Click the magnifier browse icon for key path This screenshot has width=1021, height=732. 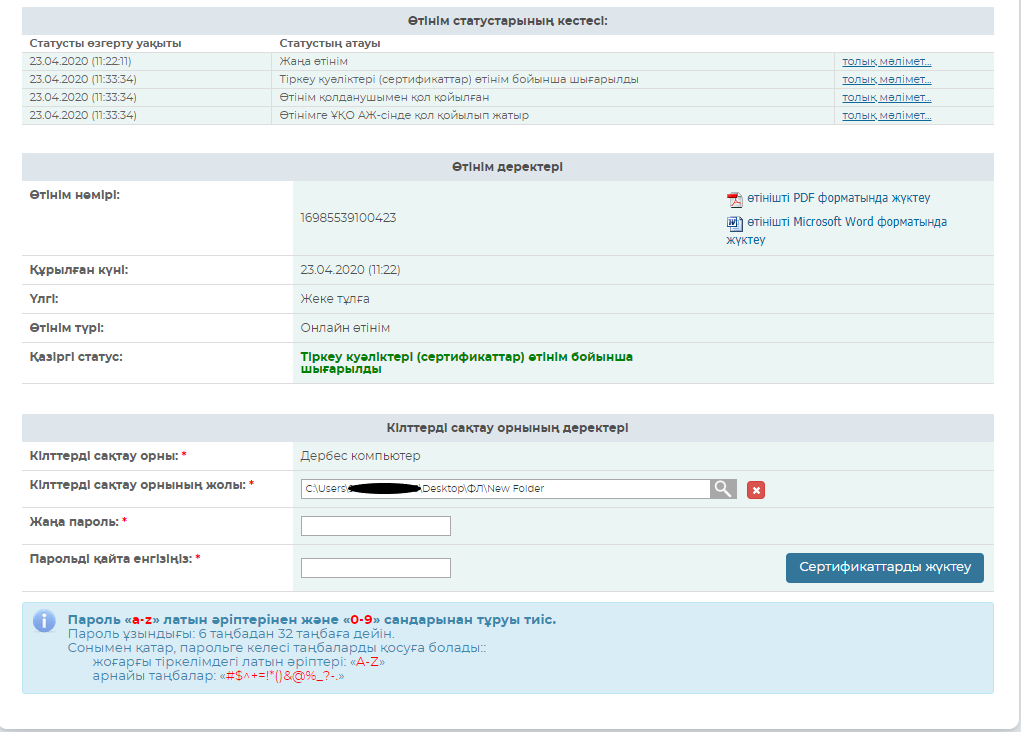click(723, 488)
